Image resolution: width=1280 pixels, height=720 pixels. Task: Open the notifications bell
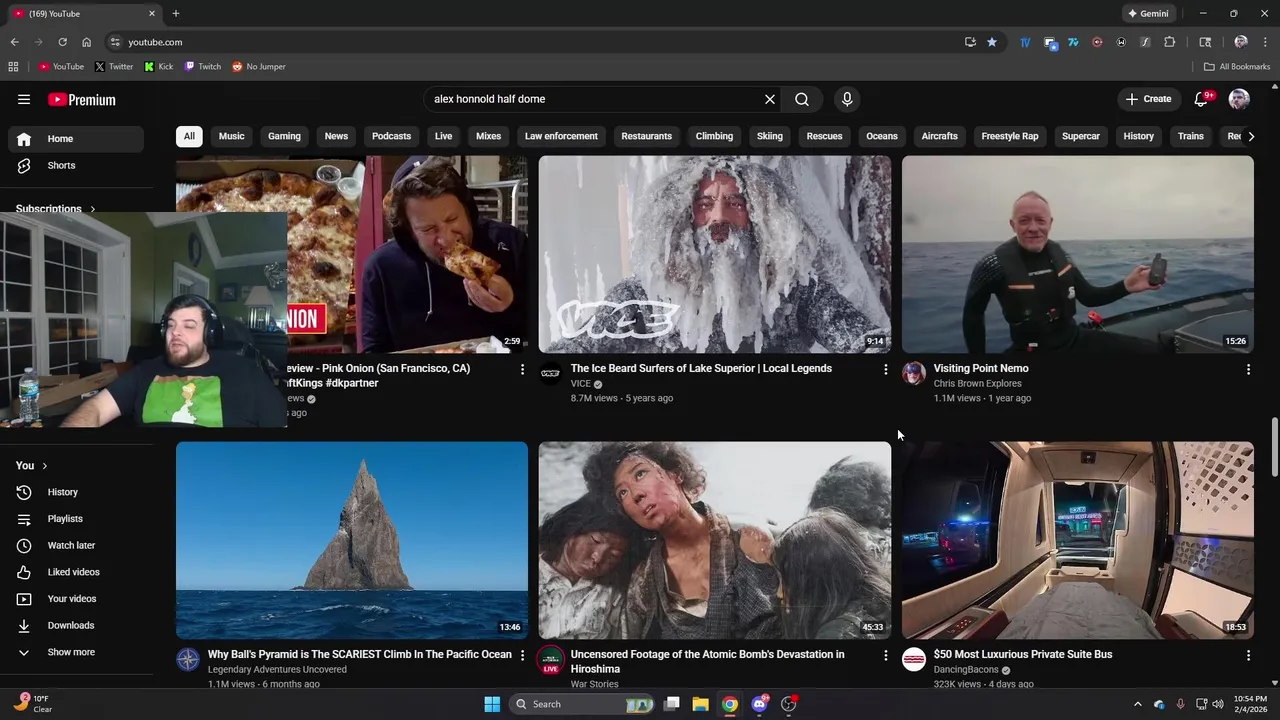1202,99
